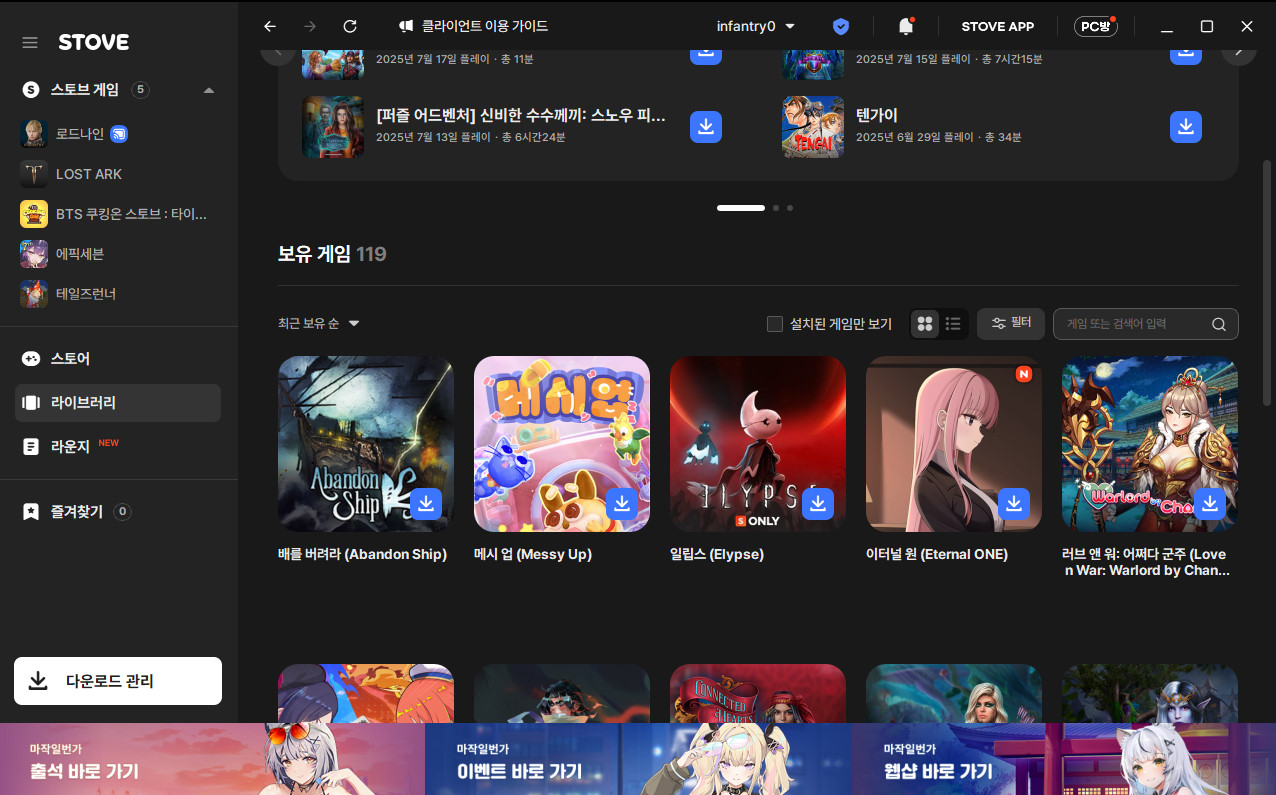Check 설치된 게임만 보기 checkbox
The width and height of the screenshot is (1276, 795).
click(x=774, y=324)
